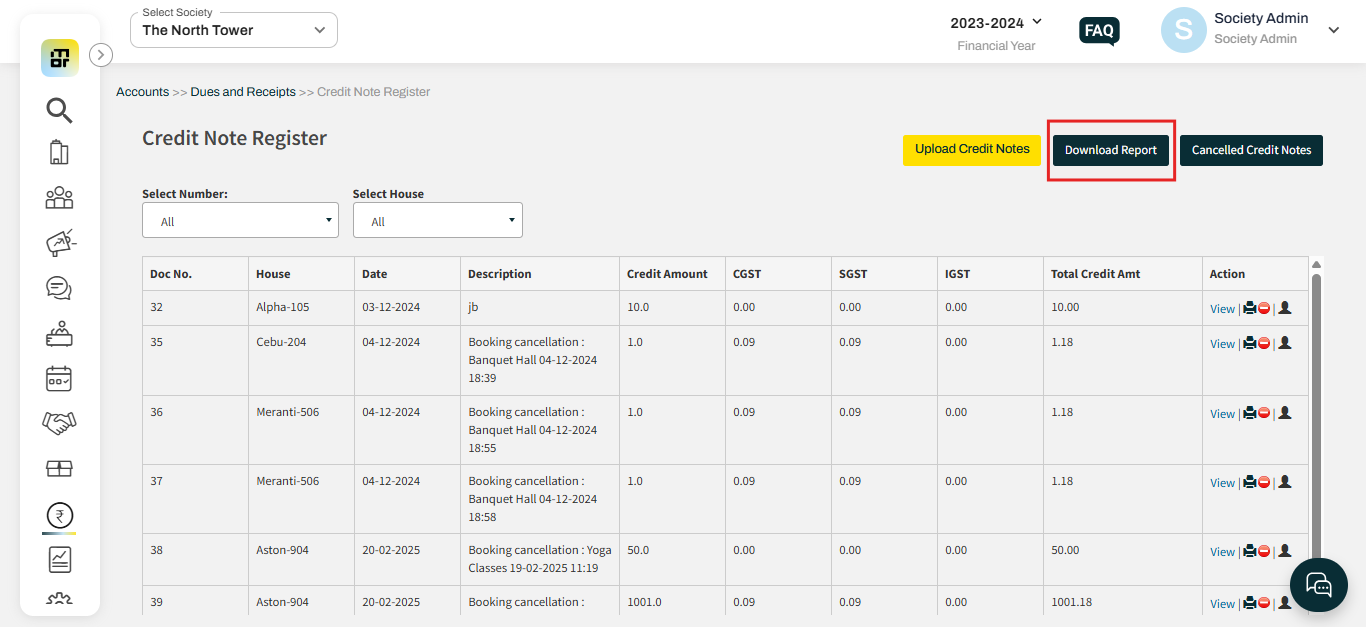1366x627 pixels.
Task: Click user icon for Doc No. 36
Action: click(1285, 413)
